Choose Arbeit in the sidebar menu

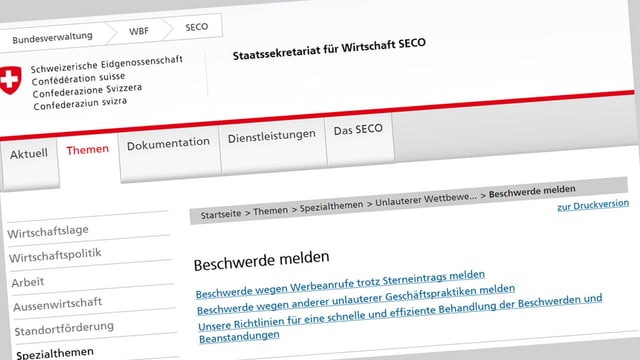(27, 282)
